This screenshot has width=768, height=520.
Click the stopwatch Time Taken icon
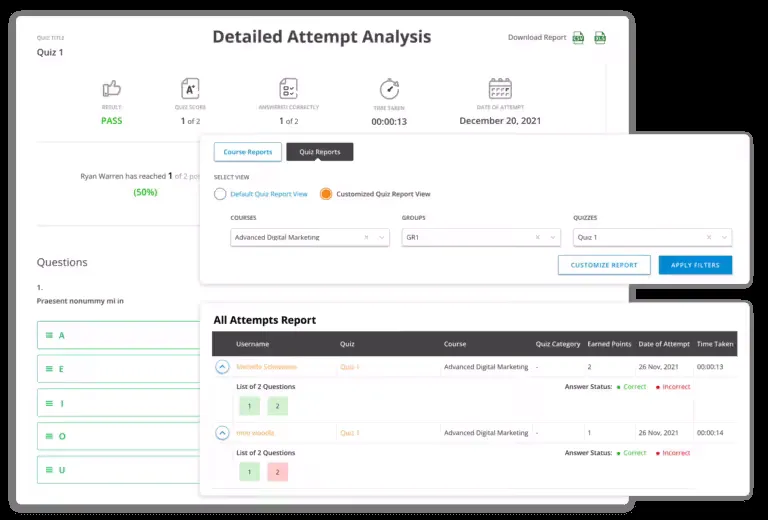[x=389, y=89]
